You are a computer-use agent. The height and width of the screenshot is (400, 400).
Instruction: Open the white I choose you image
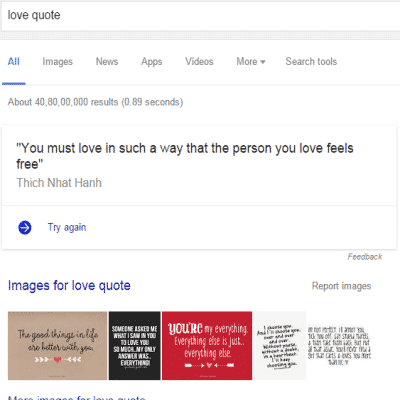[x=279, y=346]
